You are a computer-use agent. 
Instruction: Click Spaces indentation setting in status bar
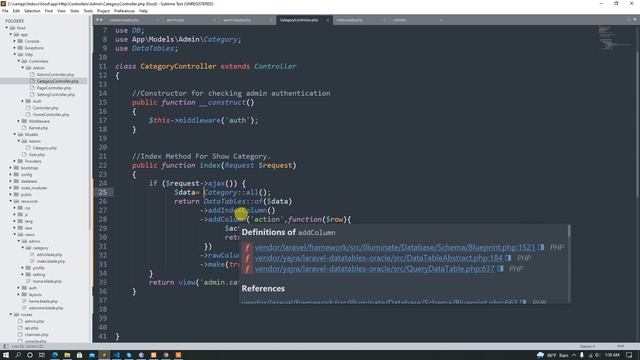point(587,346)
